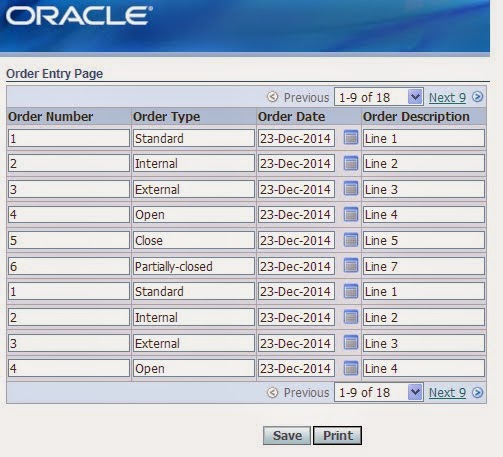Screen dimensions: 503x457
Task: Click the Order Type field containing Partially-closed
Action: (x=194, y=266)
